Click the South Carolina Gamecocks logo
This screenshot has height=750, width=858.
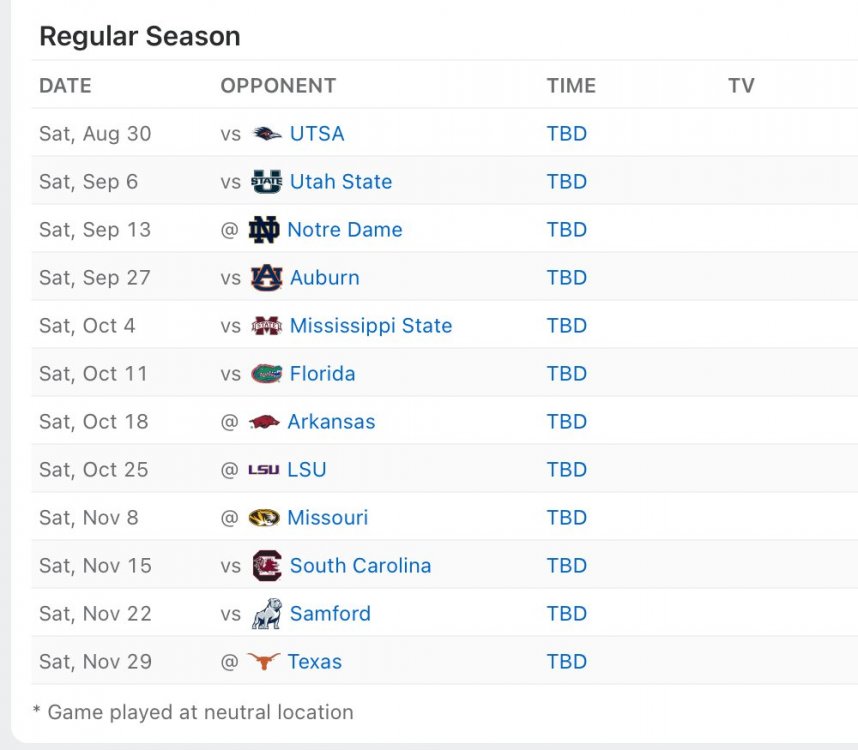(x=267, y=566)
